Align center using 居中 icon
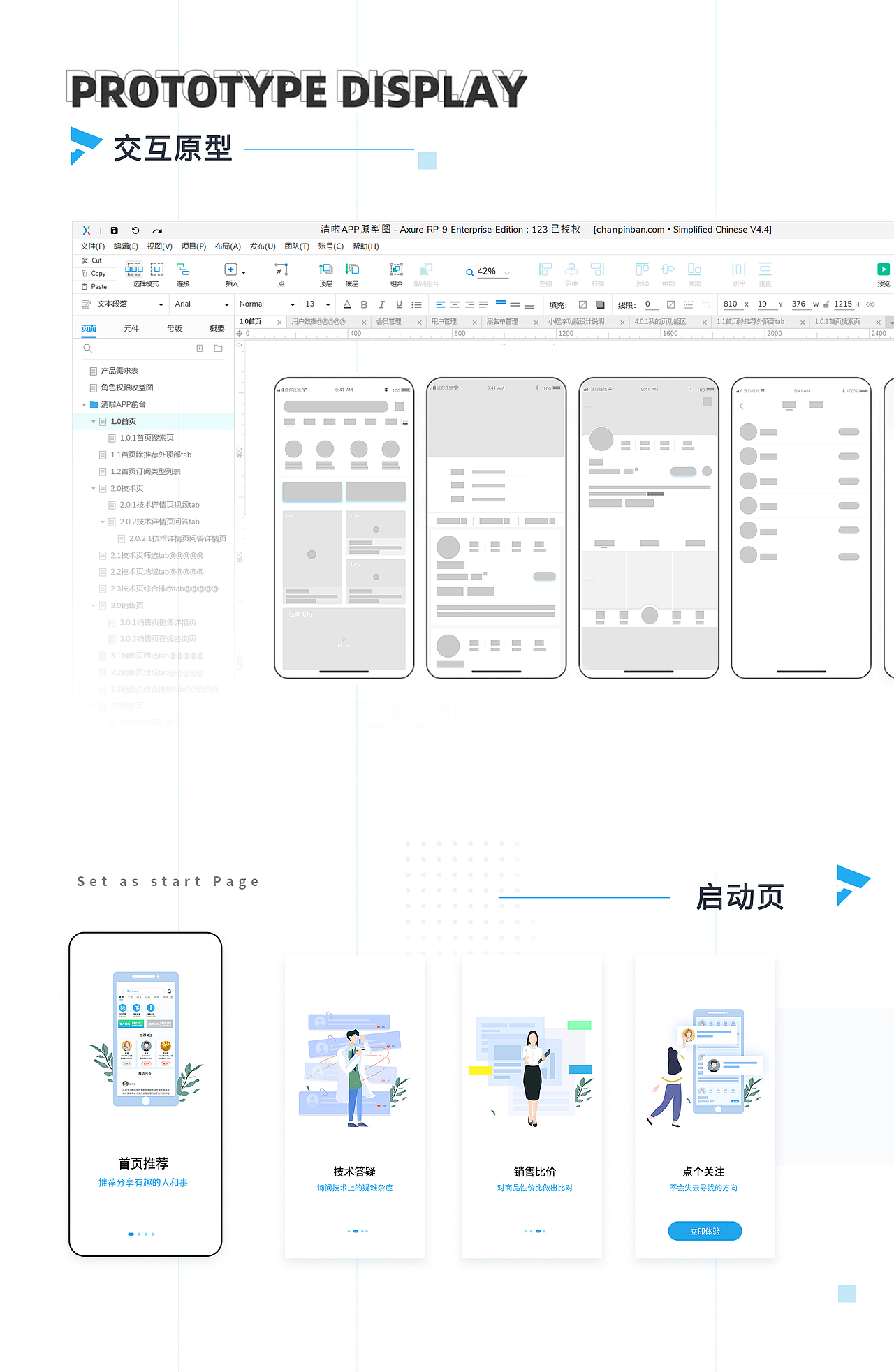Image resolution: width=894 pixels, height=1372 pixels. click(571, 269)
